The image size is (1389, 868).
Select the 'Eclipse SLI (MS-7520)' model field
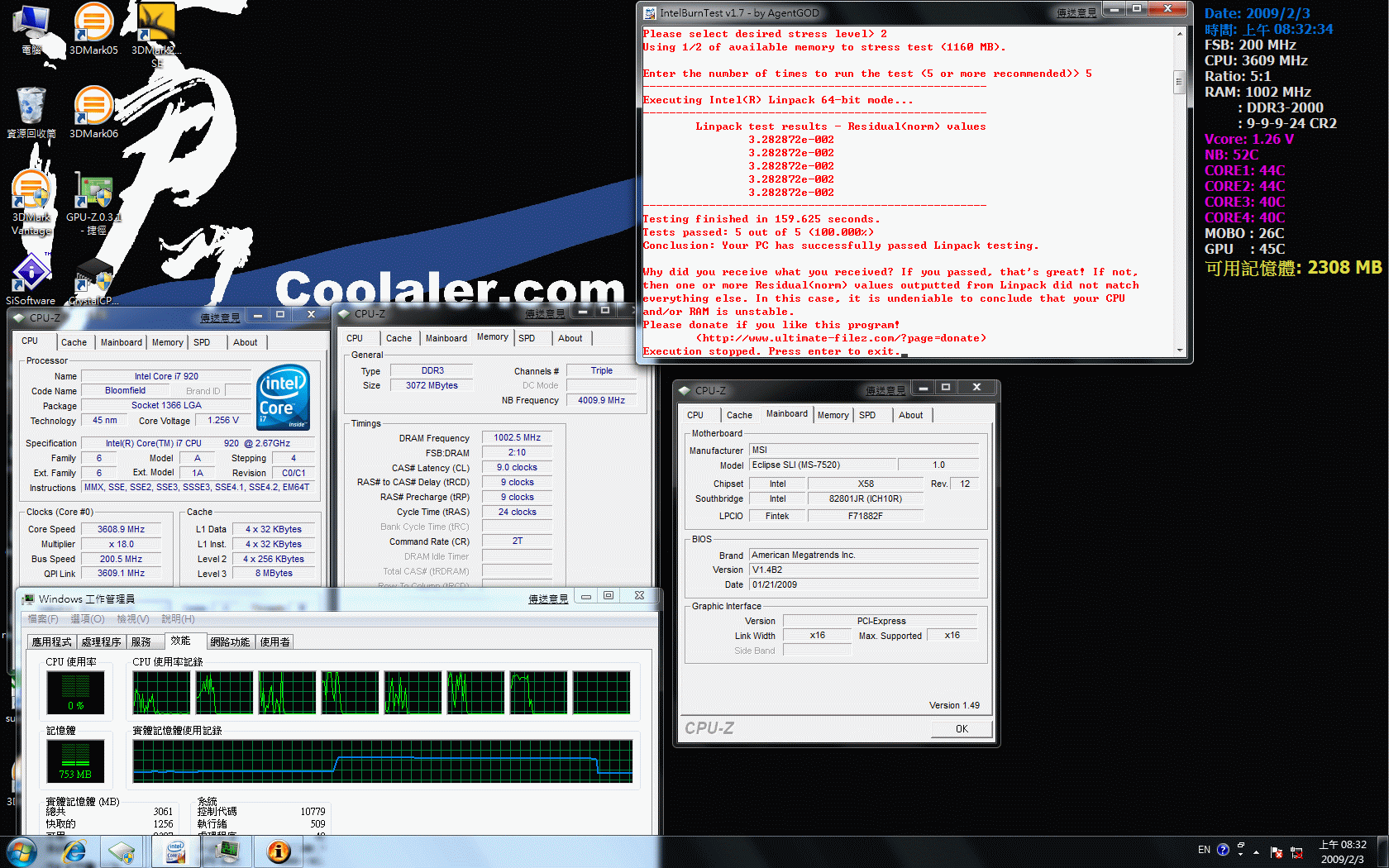[x=822, y=465]
